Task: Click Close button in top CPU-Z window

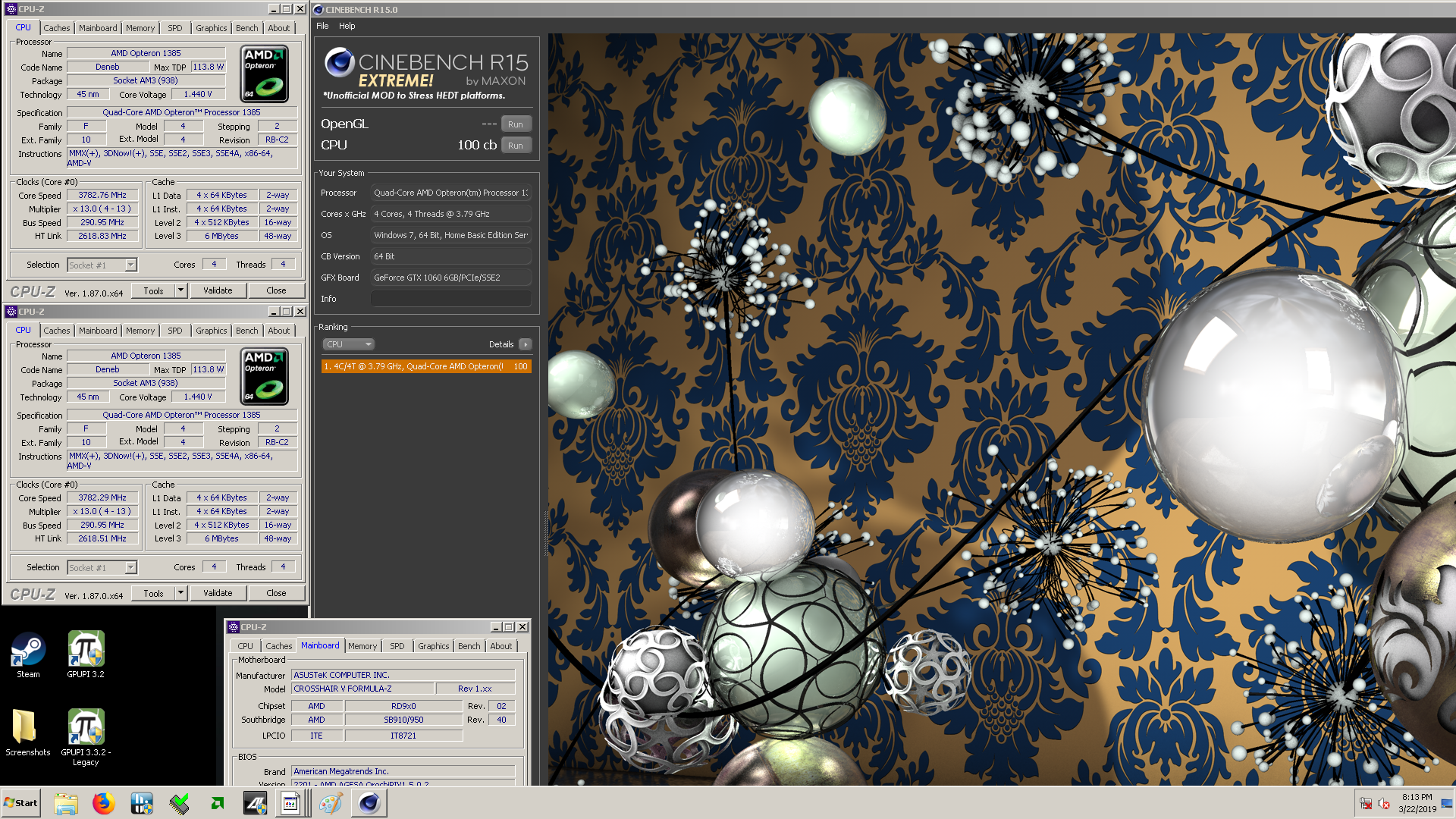Action: (276, 291)
